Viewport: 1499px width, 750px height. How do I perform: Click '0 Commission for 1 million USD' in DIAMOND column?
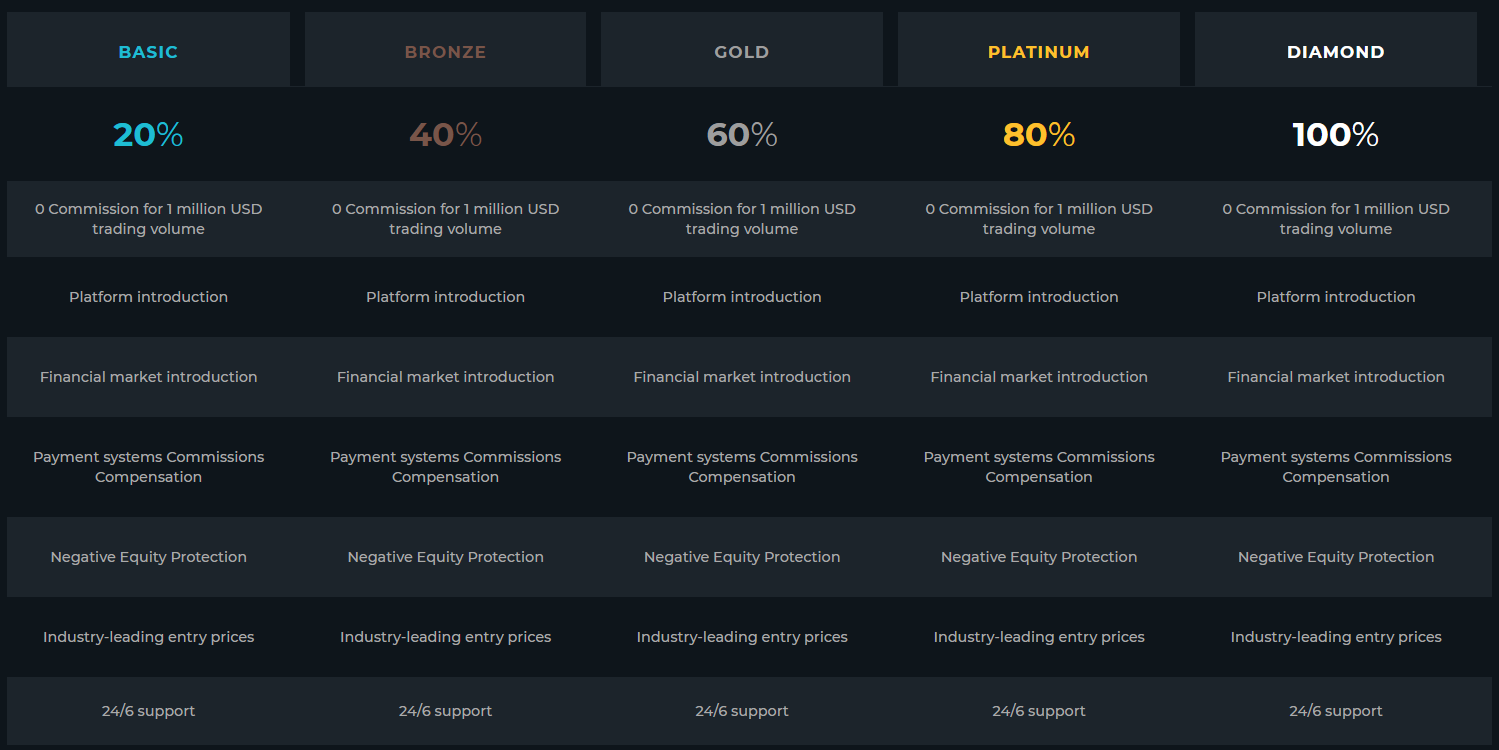tap(1336, 209)
